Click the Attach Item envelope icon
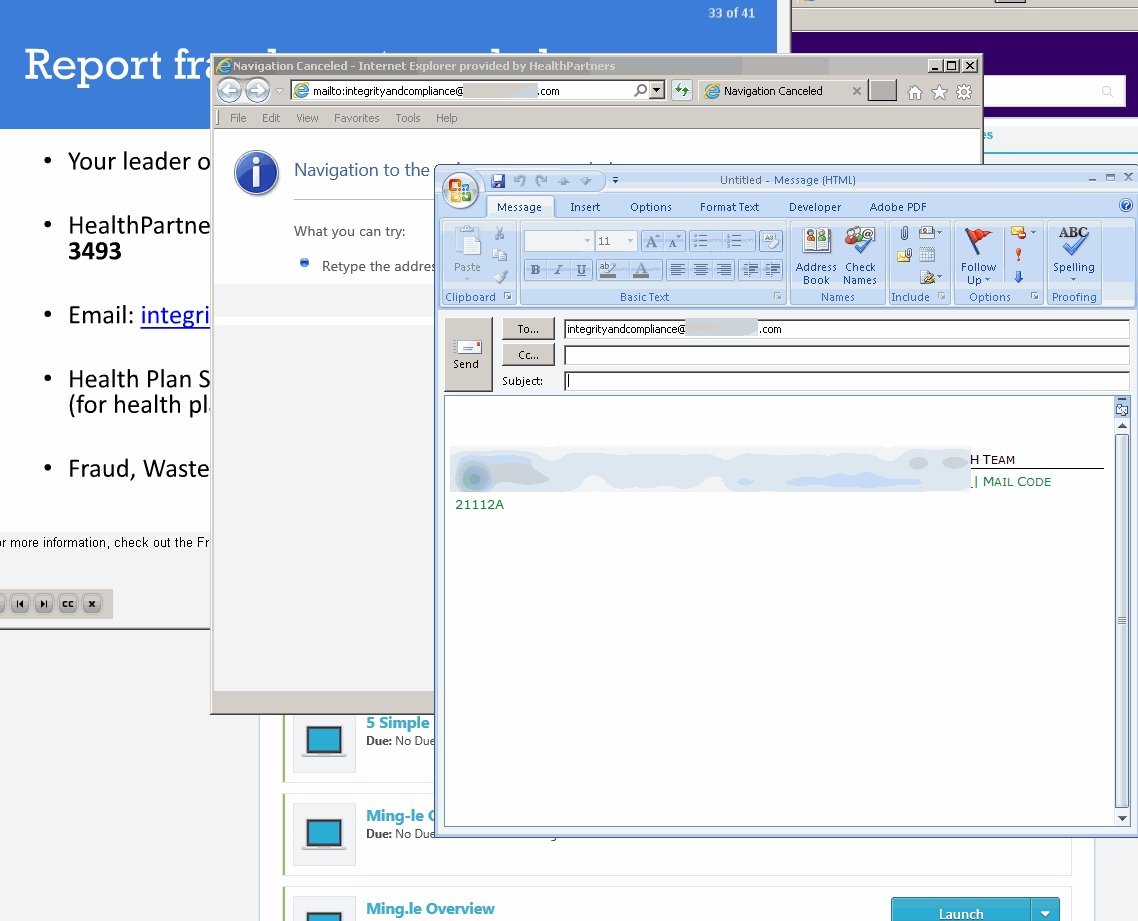 pos(904,255)
